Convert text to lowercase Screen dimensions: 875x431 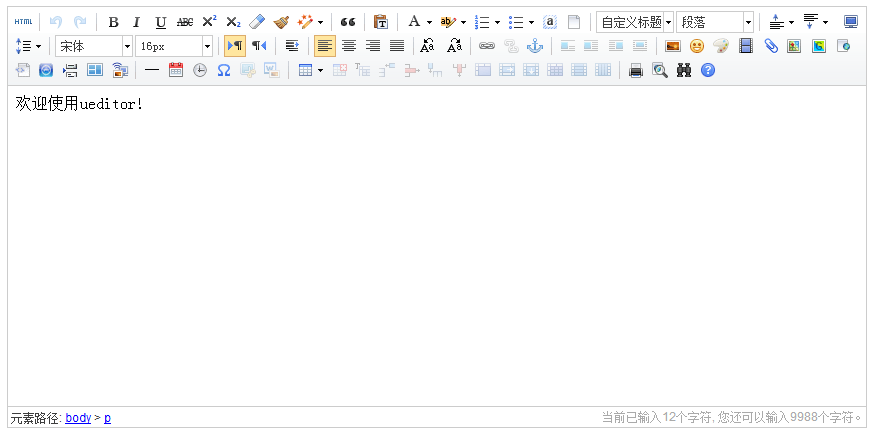[x=454, y=46]
